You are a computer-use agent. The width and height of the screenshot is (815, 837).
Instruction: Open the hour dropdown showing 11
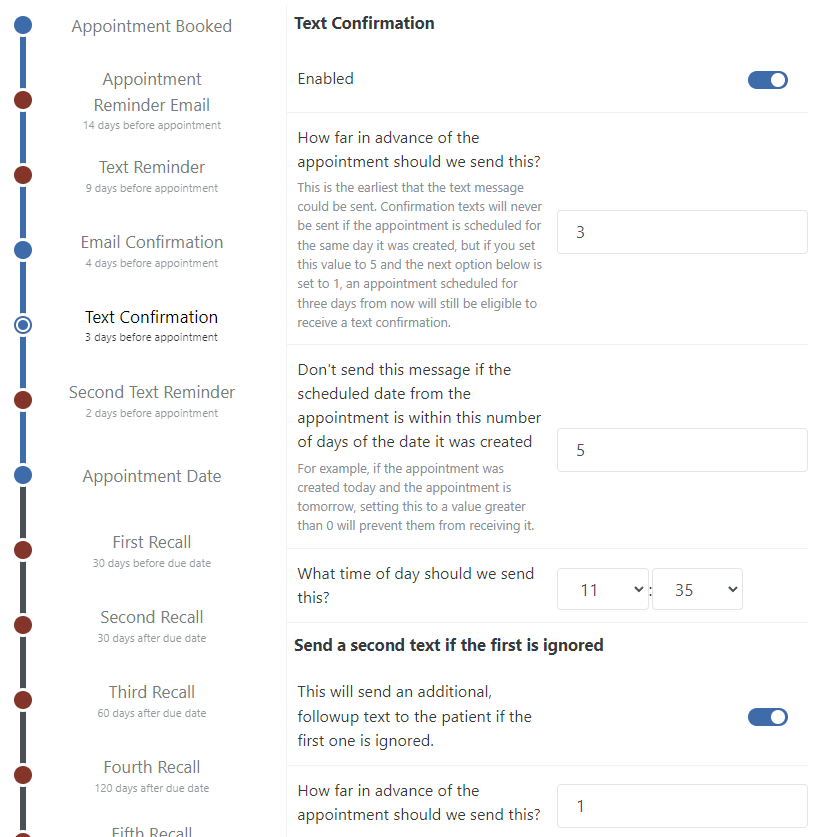[x=603, y=589]
